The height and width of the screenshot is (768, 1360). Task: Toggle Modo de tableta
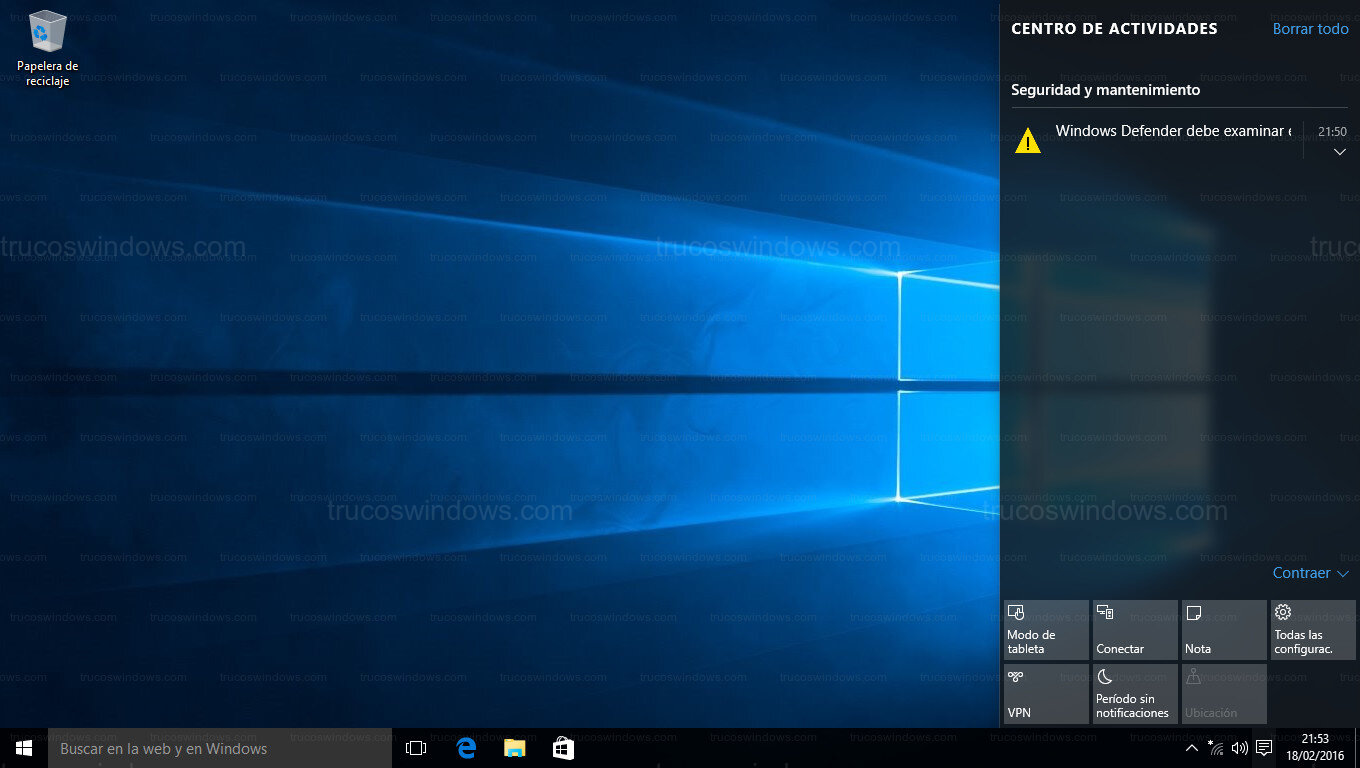click(x=1045, y=629)
